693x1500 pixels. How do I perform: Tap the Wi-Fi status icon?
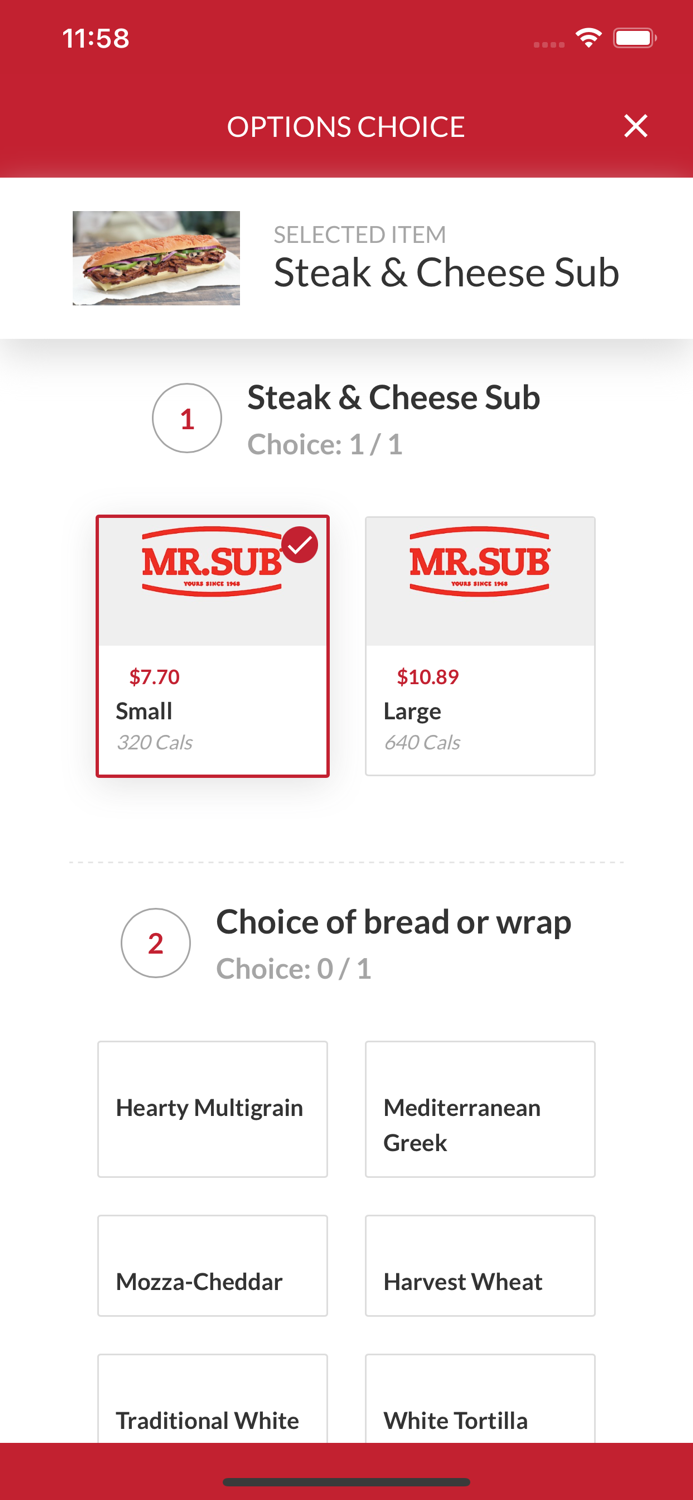click(x=589, y=36)
